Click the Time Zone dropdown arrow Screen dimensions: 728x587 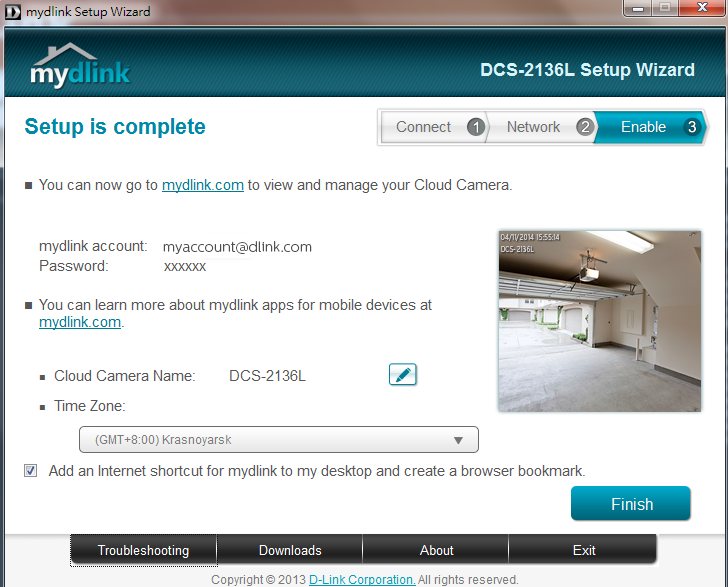[x=458, y=440]
